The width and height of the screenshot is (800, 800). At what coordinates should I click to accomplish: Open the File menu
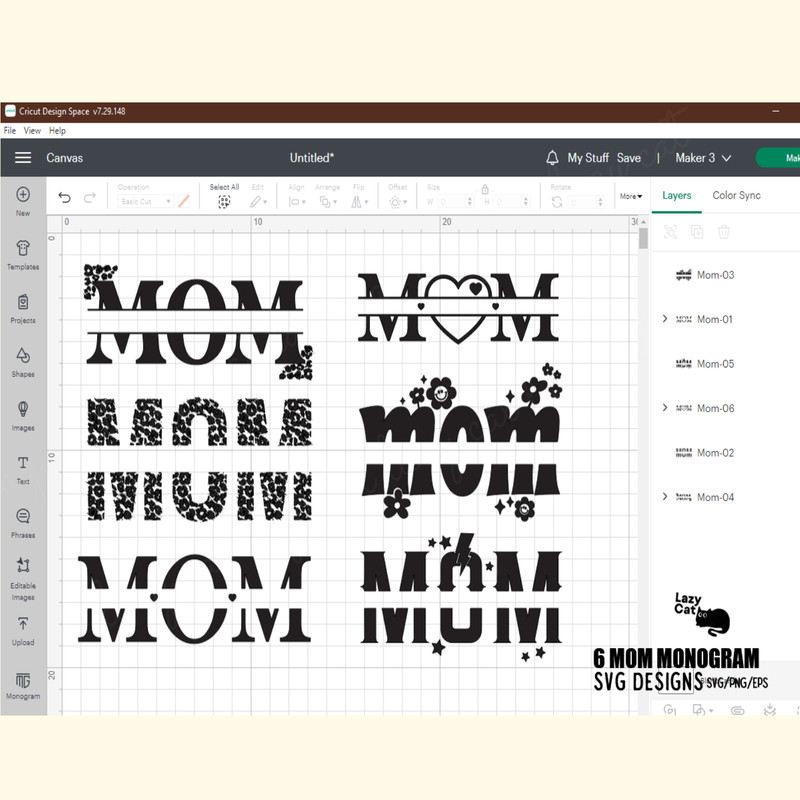point(10,131)
